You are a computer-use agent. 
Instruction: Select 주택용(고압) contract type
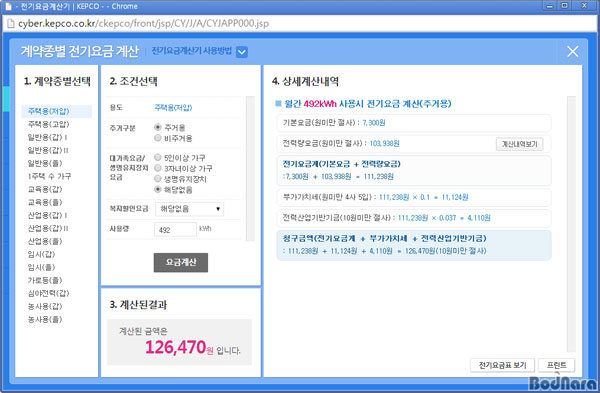49,124
